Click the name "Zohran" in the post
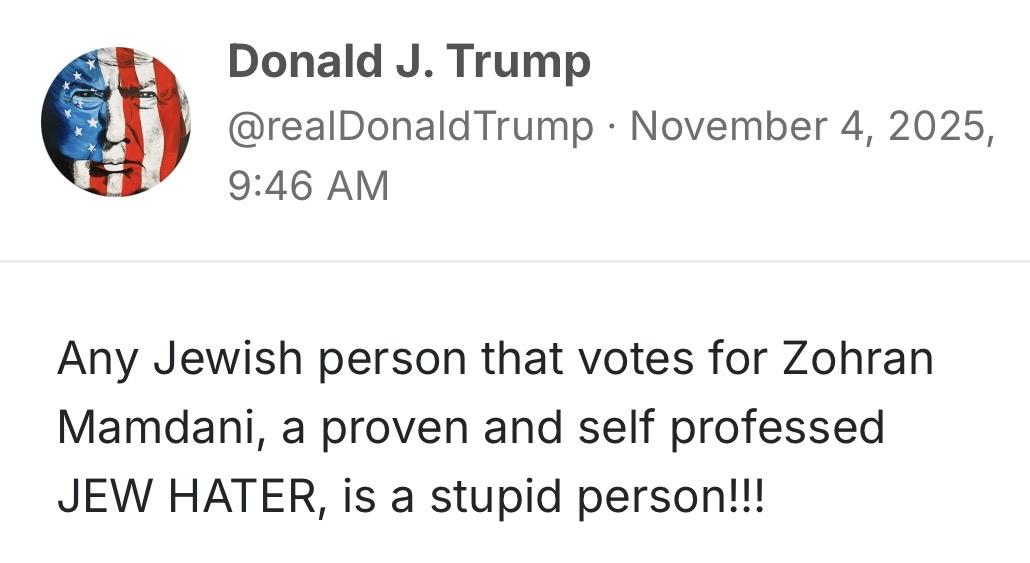The width and height of the screenshot is (1030, 563). (x=857, y=359)
